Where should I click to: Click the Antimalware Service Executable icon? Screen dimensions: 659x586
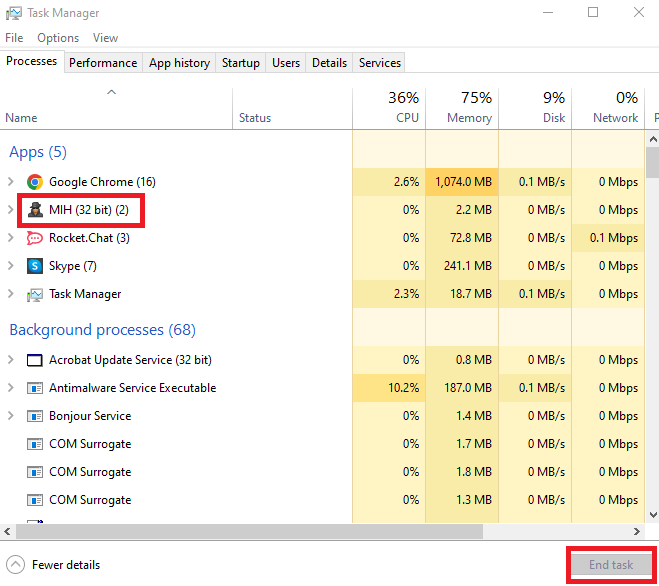tap(35, 388)
